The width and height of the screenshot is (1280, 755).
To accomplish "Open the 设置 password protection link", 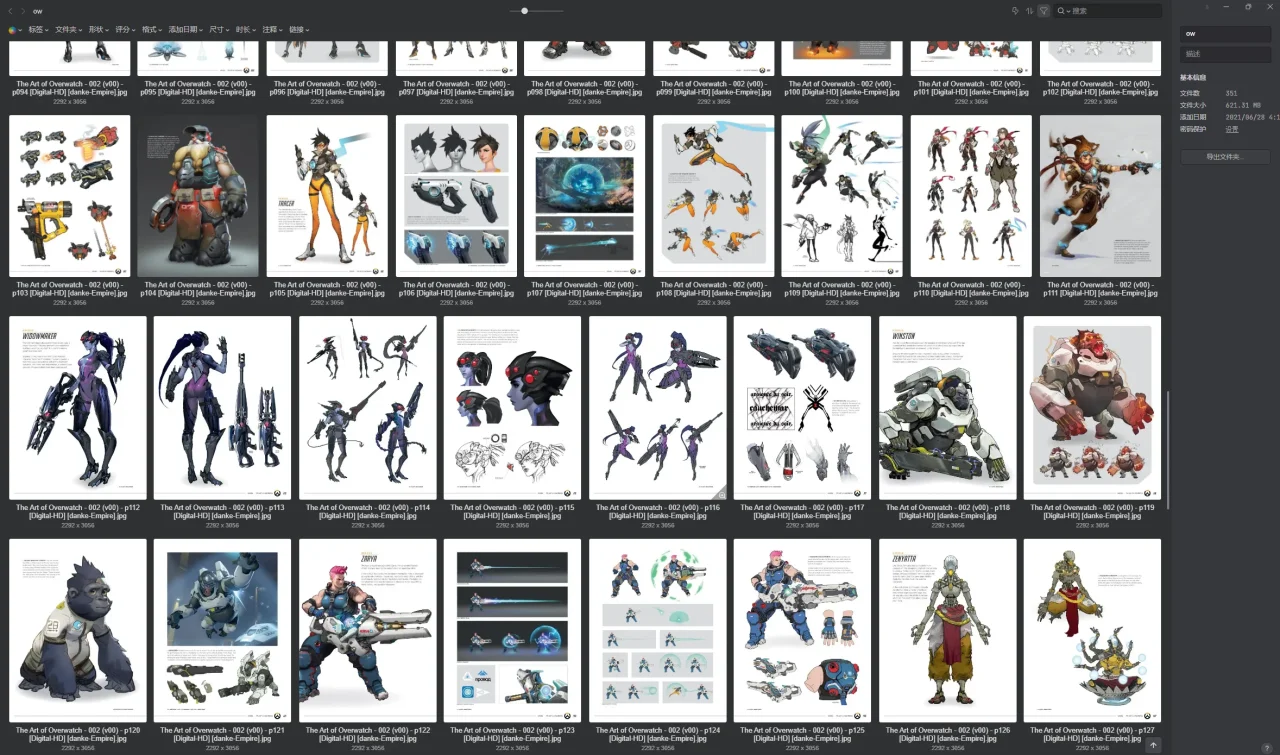I will [x=1232, y=129].
